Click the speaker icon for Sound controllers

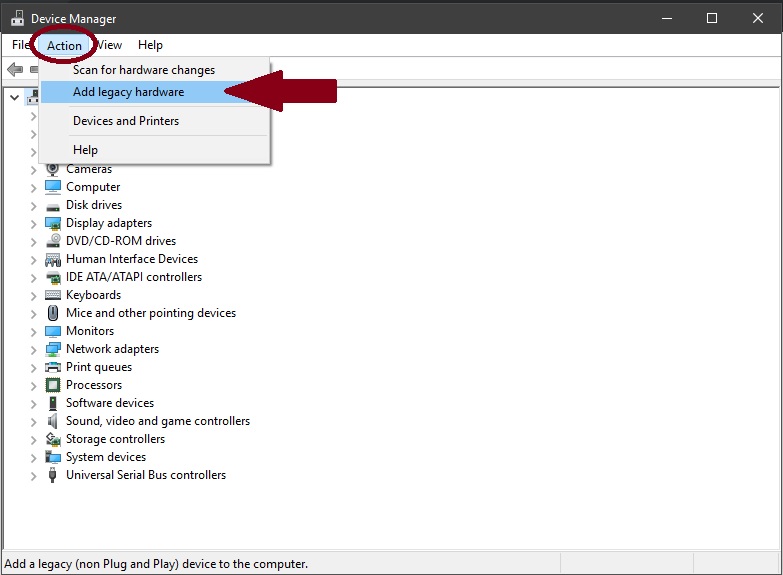52,421
